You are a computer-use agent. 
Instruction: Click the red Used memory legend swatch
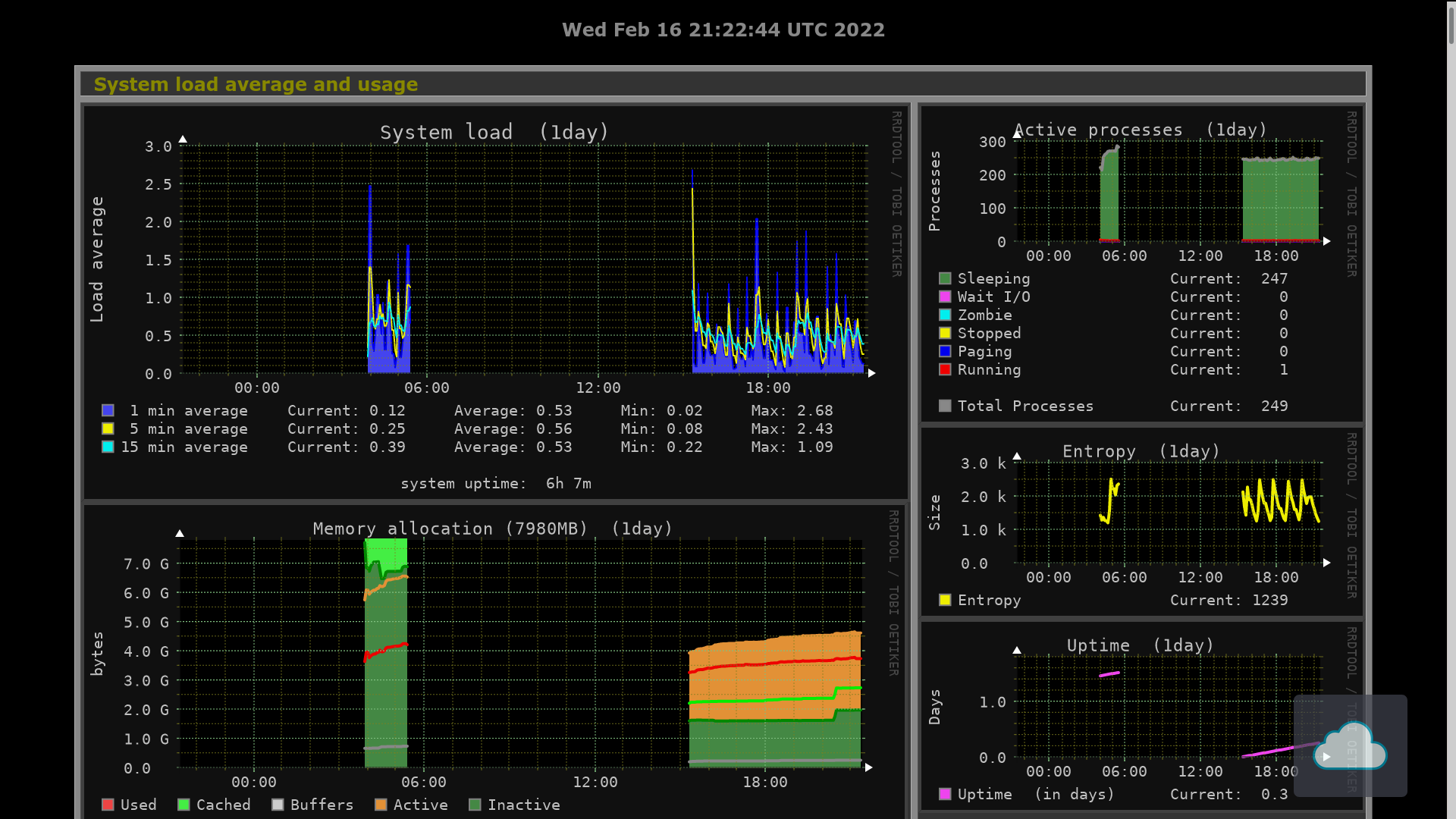click(x=108, y=805)
